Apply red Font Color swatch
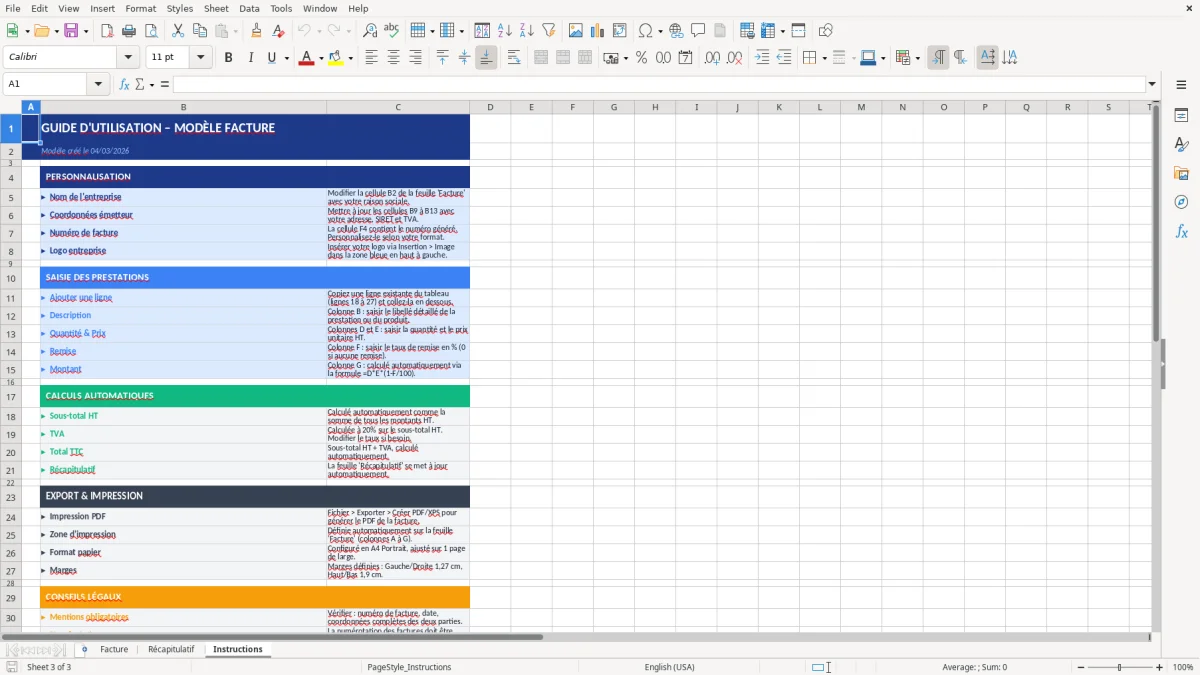The image size is (1200, 675). [306, 58]
